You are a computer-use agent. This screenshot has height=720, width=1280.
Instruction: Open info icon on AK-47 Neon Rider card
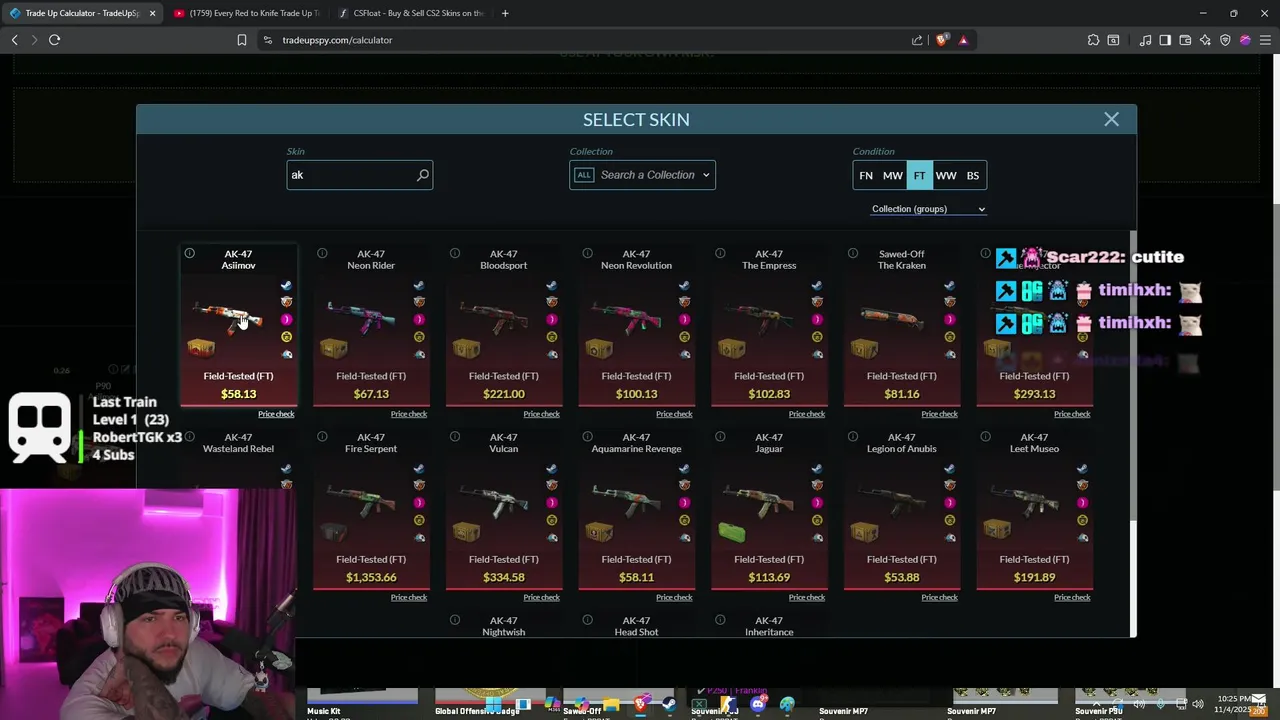coord(322,253)
